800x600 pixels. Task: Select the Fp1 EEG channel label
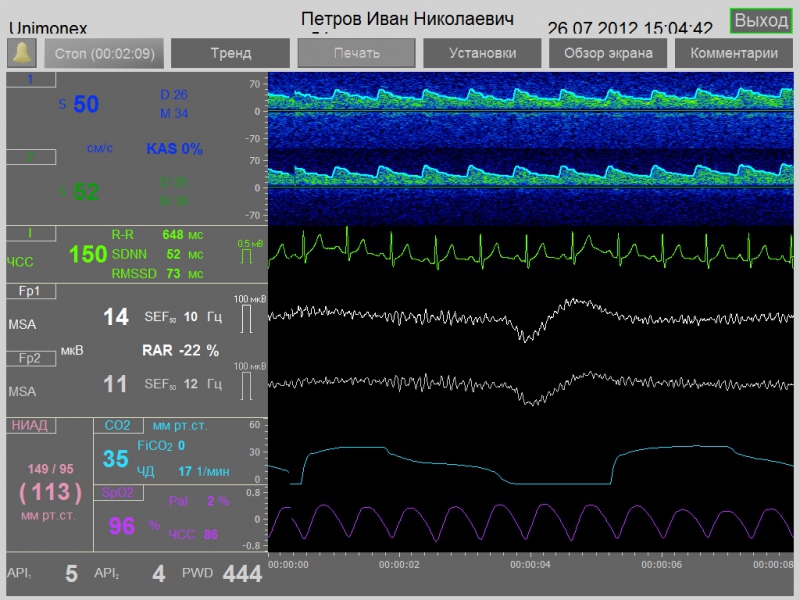pos(29,291)
